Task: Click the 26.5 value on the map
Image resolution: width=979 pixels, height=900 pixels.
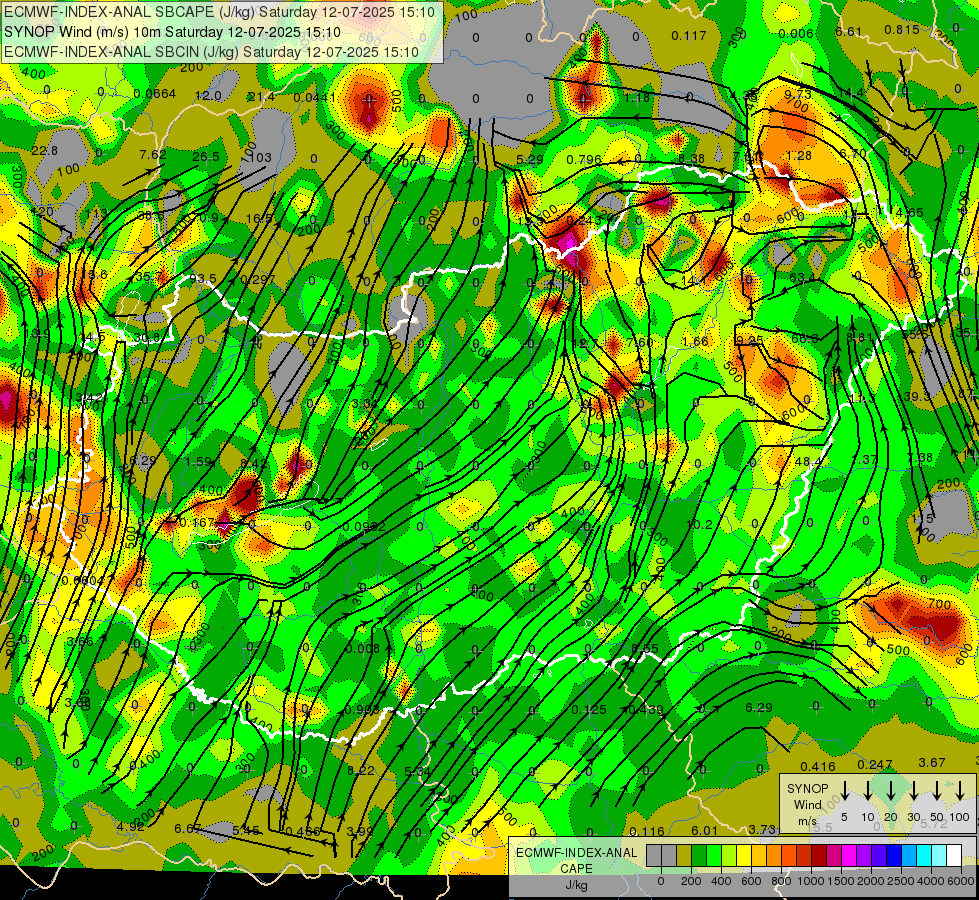Action: (206, 156)
